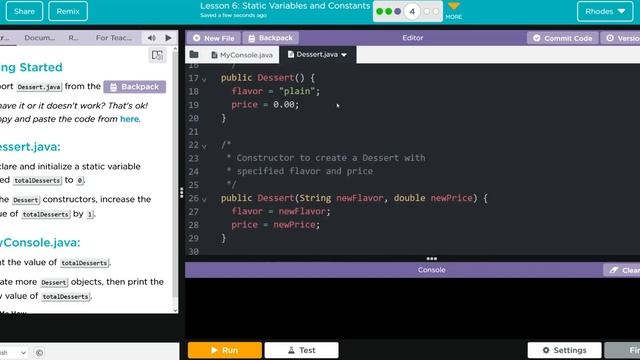Run the program
The height and width of the screenshot is (360, 640).
pyautogui.click(x=224, y=350)
